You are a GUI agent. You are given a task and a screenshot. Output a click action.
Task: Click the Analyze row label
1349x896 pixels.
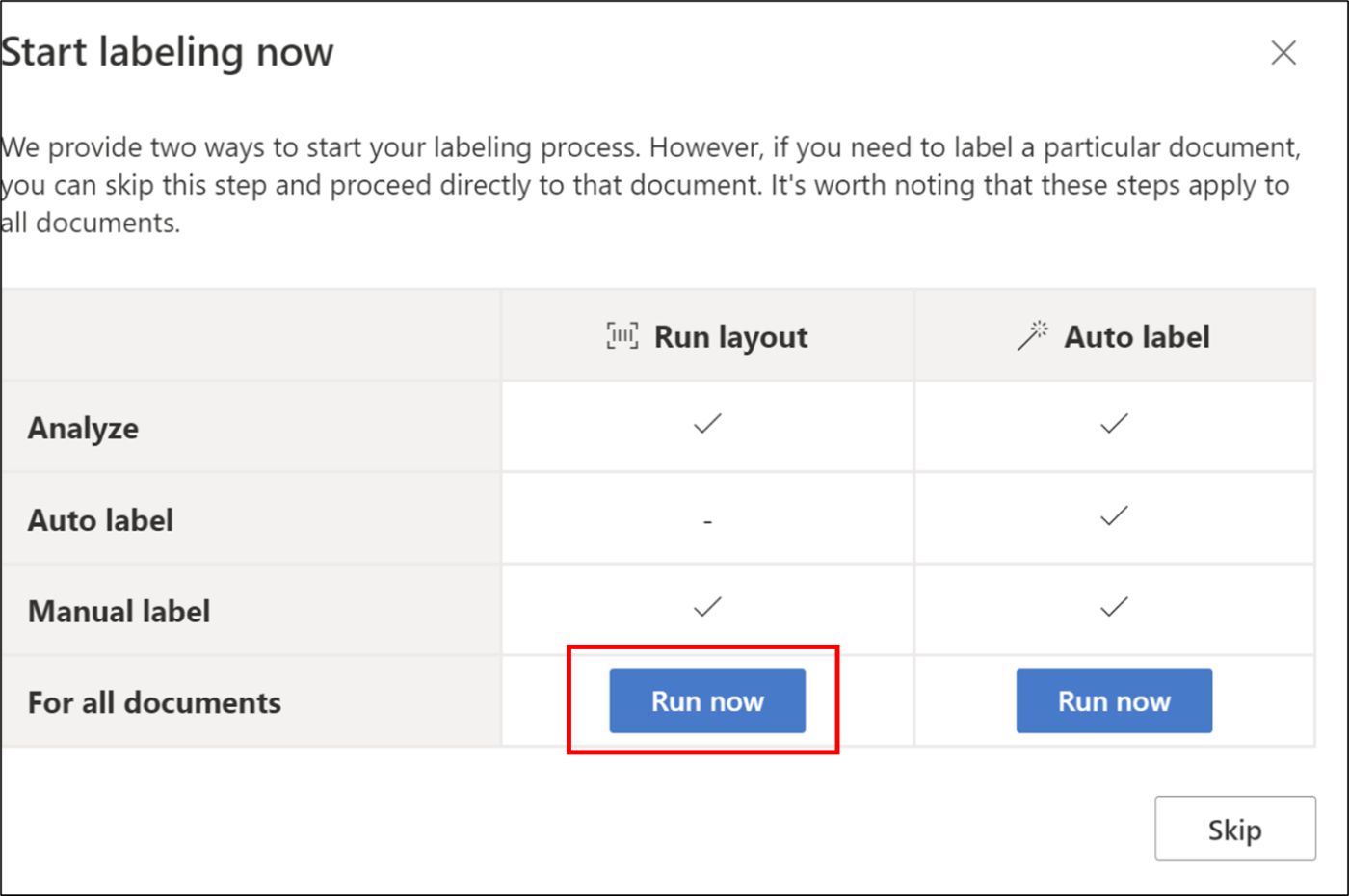pyautogui.click(x=83, y=428)
